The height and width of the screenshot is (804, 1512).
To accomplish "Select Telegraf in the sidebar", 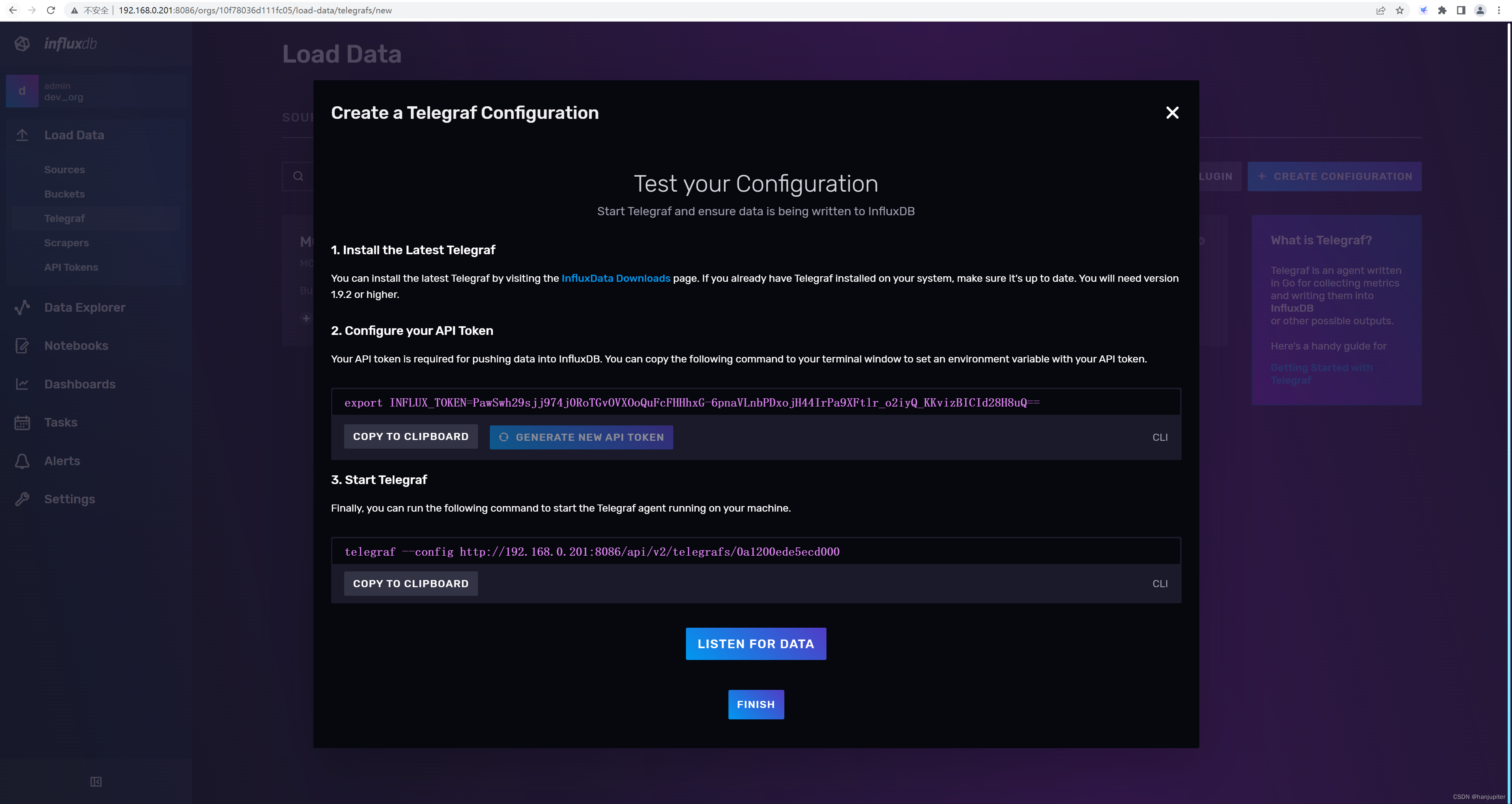I will [65, 219].
